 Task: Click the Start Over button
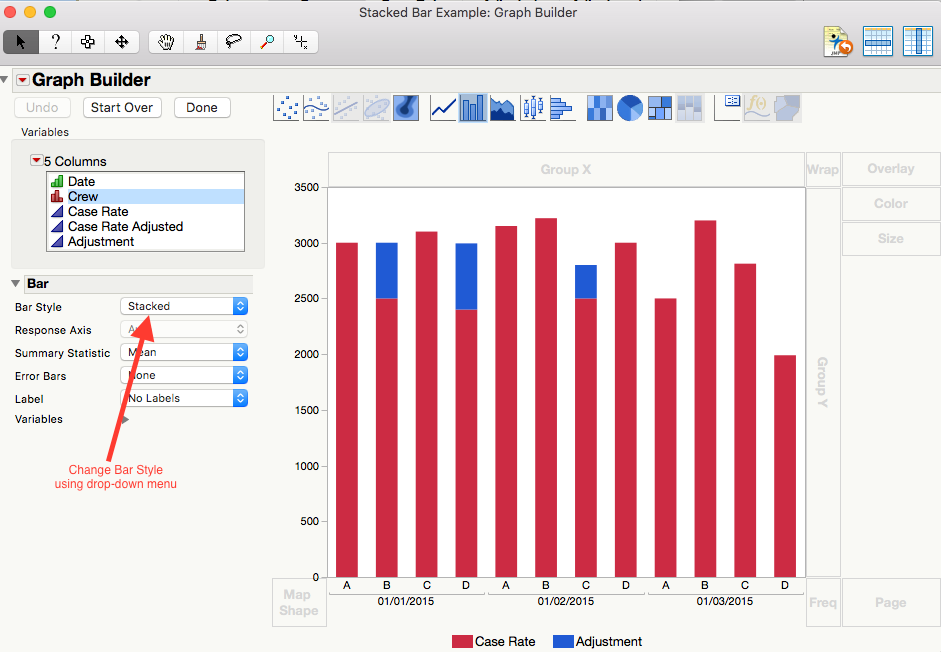122,107
